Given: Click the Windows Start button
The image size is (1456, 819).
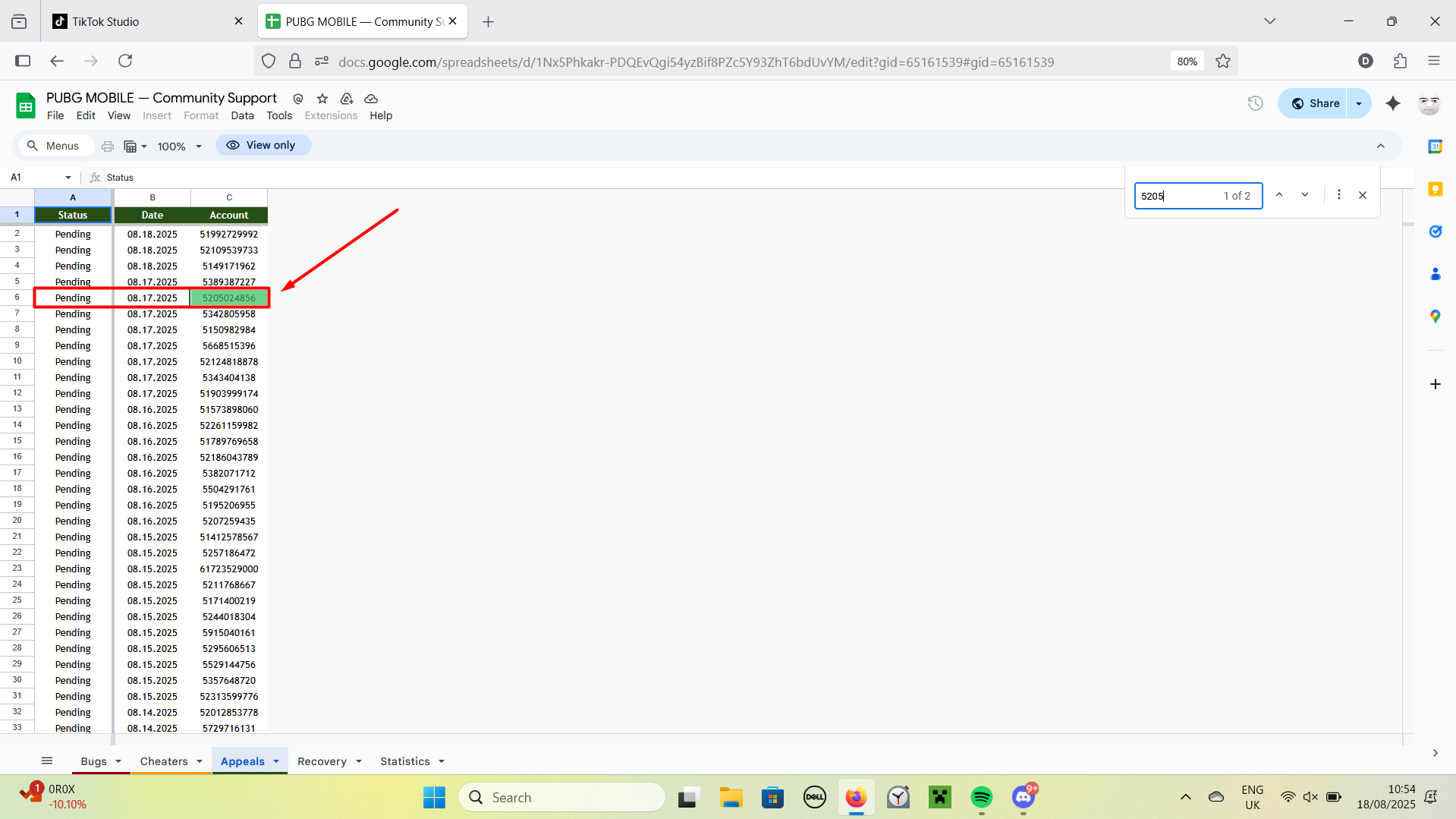Looking at the screenshot, I should pyautogui.click(x=435, y=797).
